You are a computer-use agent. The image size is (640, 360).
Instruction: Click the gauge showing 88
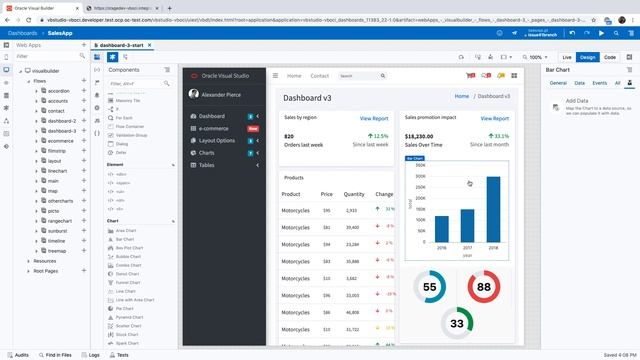pos(484,287)
